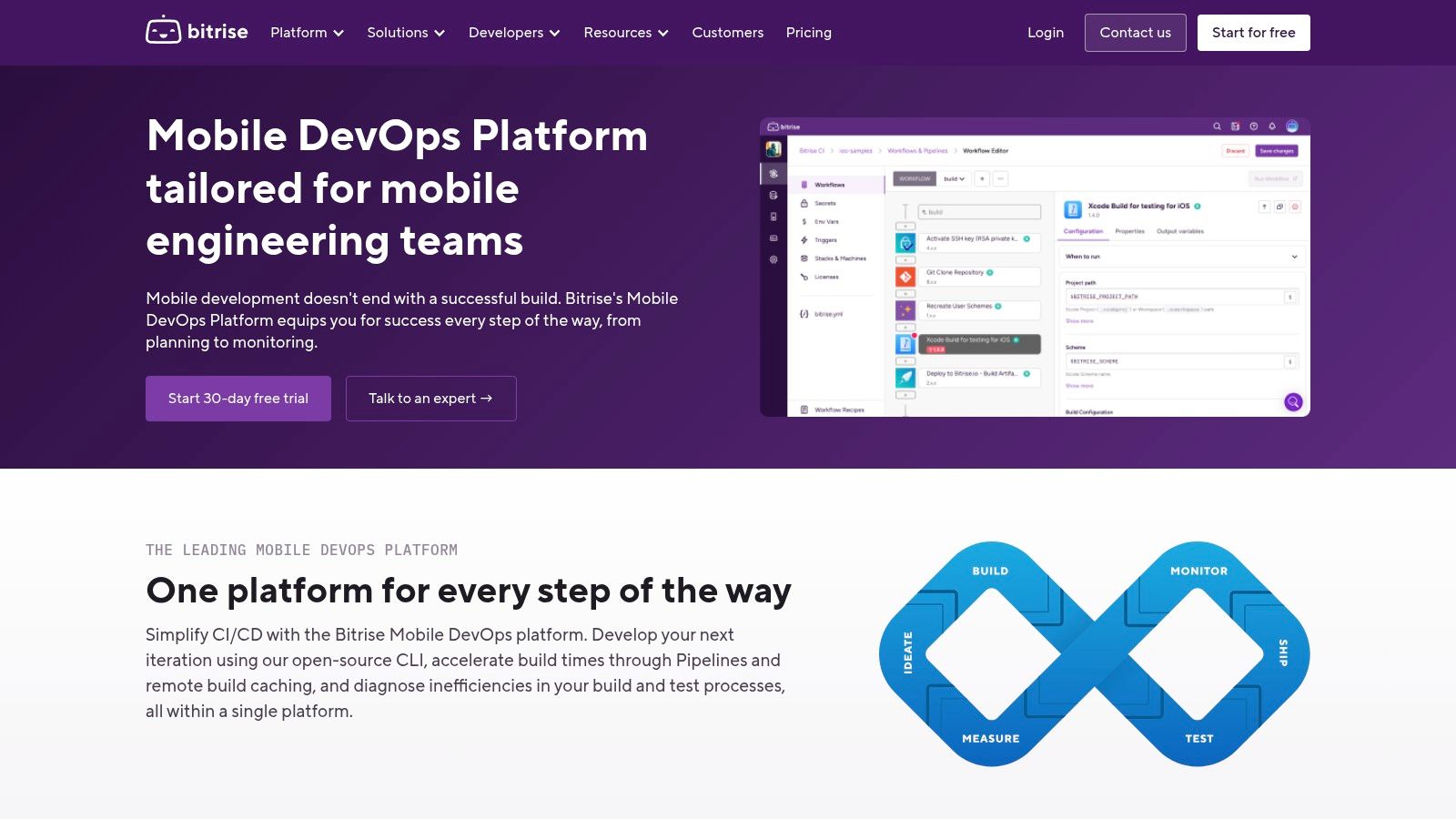Click the plus add-workflow button in preview

[x=982, y=179]
